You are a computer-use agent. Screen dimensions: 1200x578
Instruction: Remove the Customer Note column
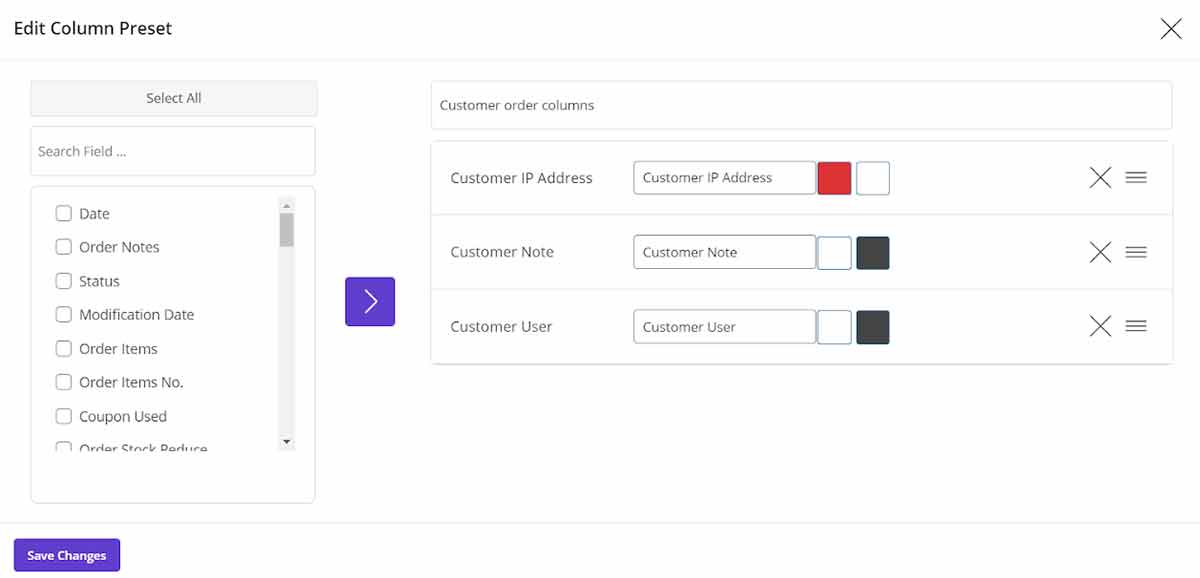(1100, 252)
